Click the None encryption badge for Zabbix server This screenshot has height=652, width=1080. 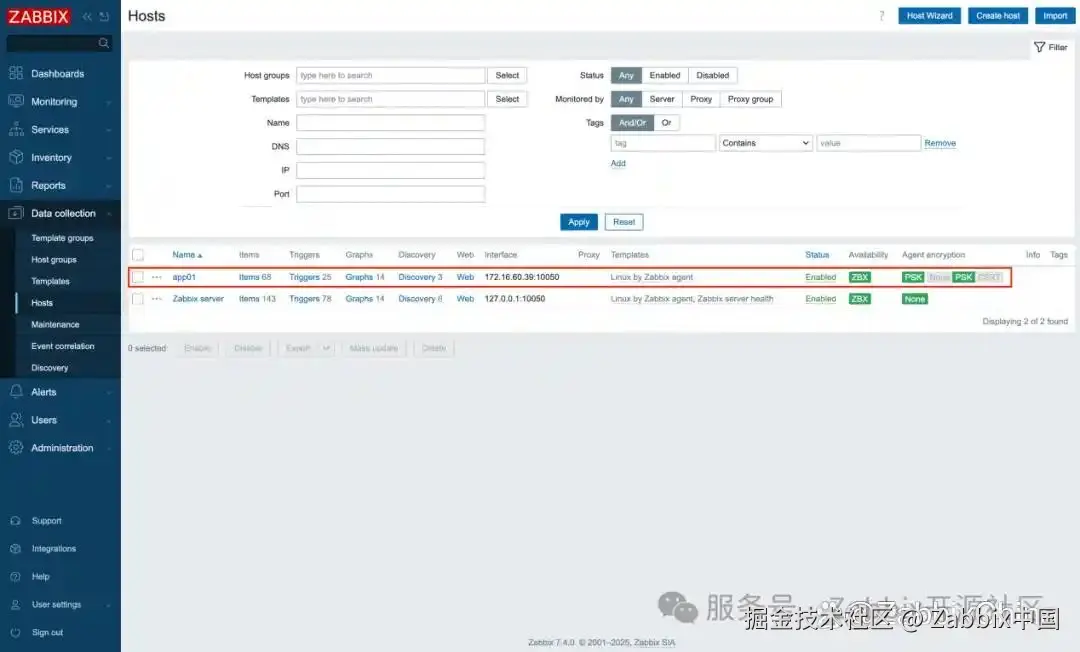pos(915,299)
